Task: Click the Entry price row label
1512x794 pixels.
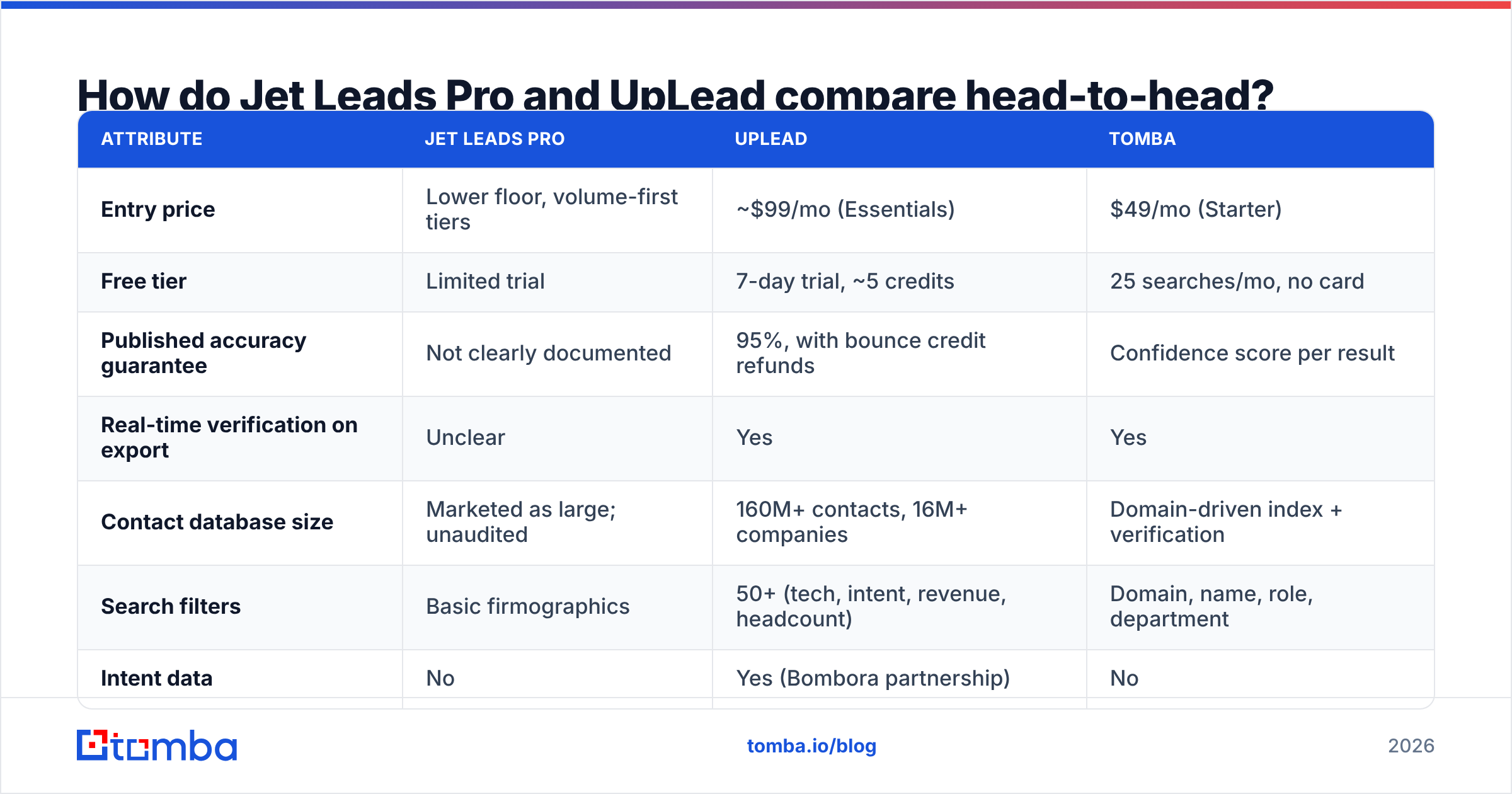Action: (x=158, y=209)
